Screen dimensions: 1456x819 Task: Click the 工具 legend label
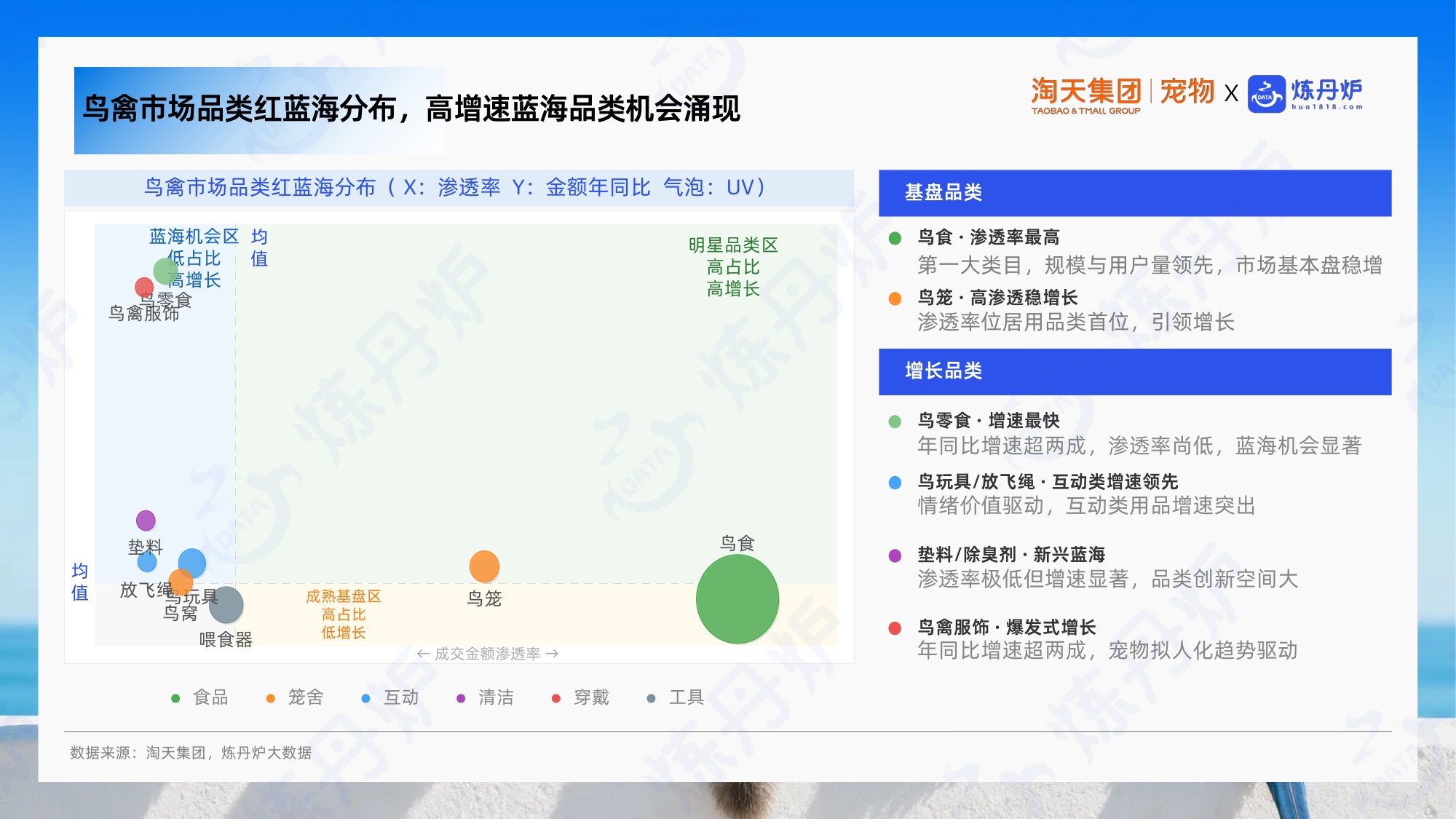pyautogui.click(x=687, y=697)
